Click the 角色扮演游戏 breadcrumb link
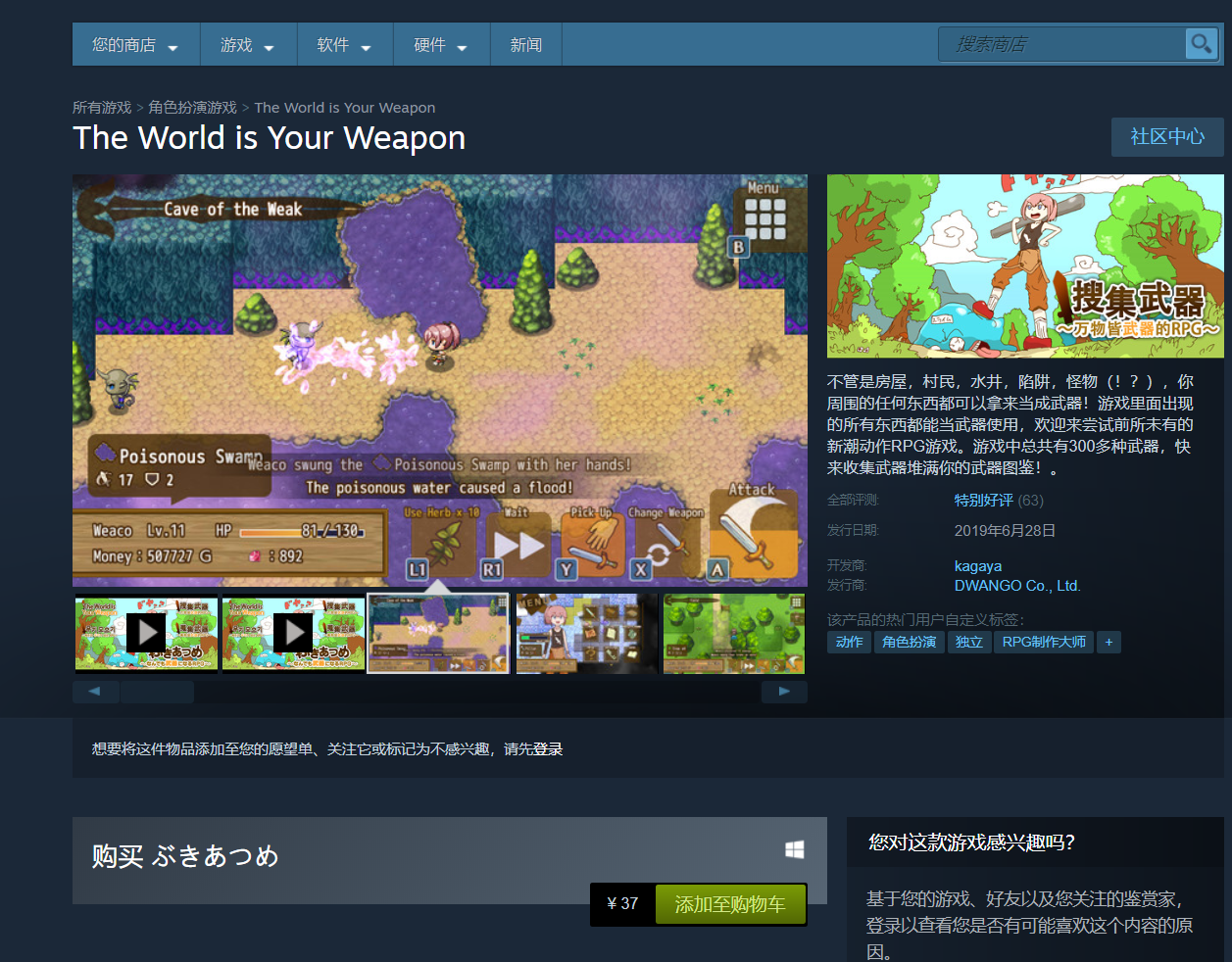Image resolution: width=1232 pixels, height=962 pixels. (x=193, y=108)
